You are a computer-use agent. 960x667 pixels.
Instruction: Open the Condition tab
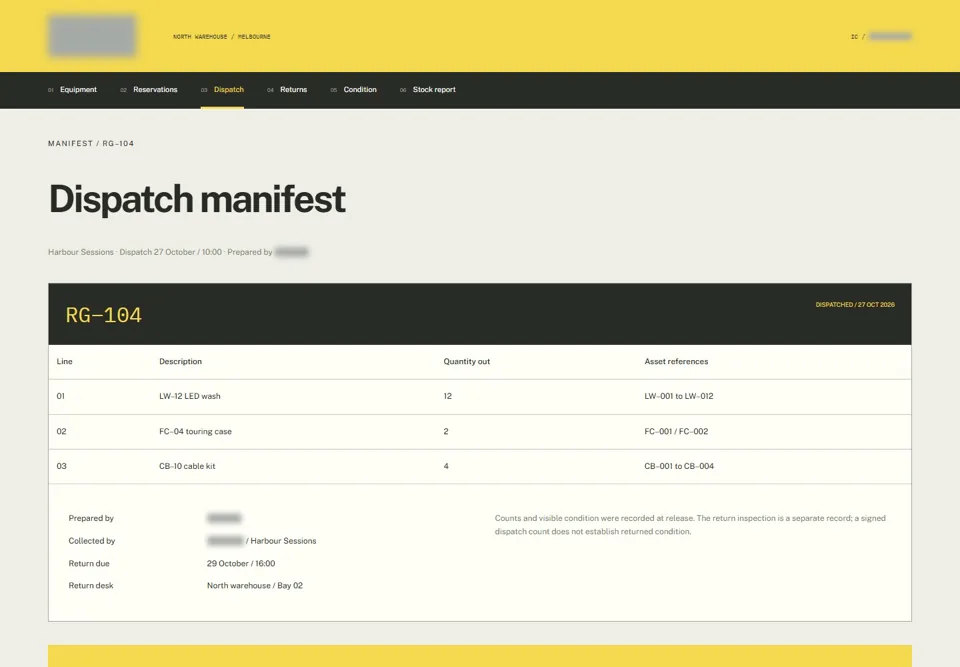click(x=353, y=89)
